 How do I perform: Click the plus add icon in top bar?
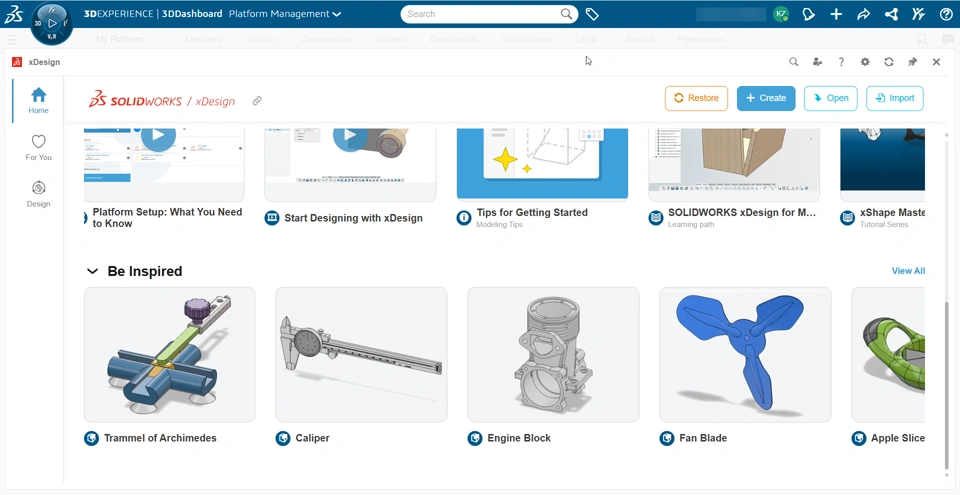click(836, 14)
